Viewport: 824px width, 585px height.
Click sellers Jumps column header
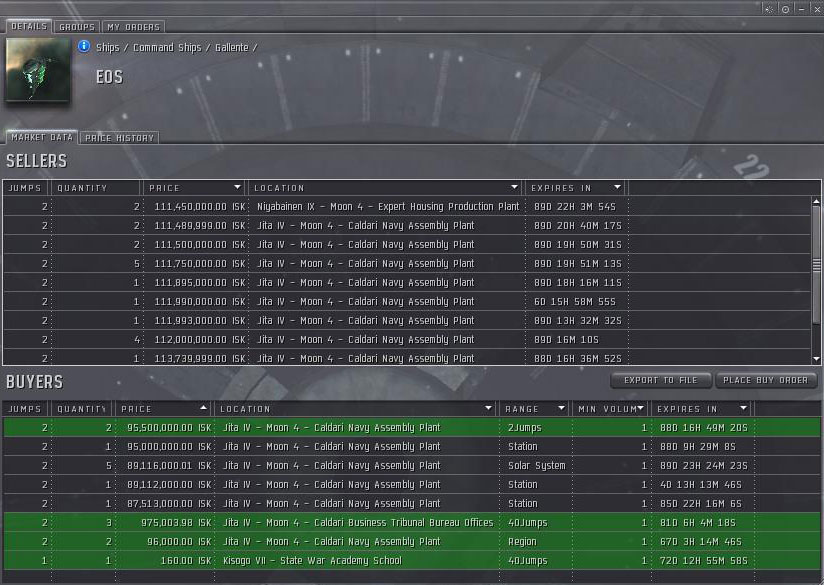pos(25,188)
